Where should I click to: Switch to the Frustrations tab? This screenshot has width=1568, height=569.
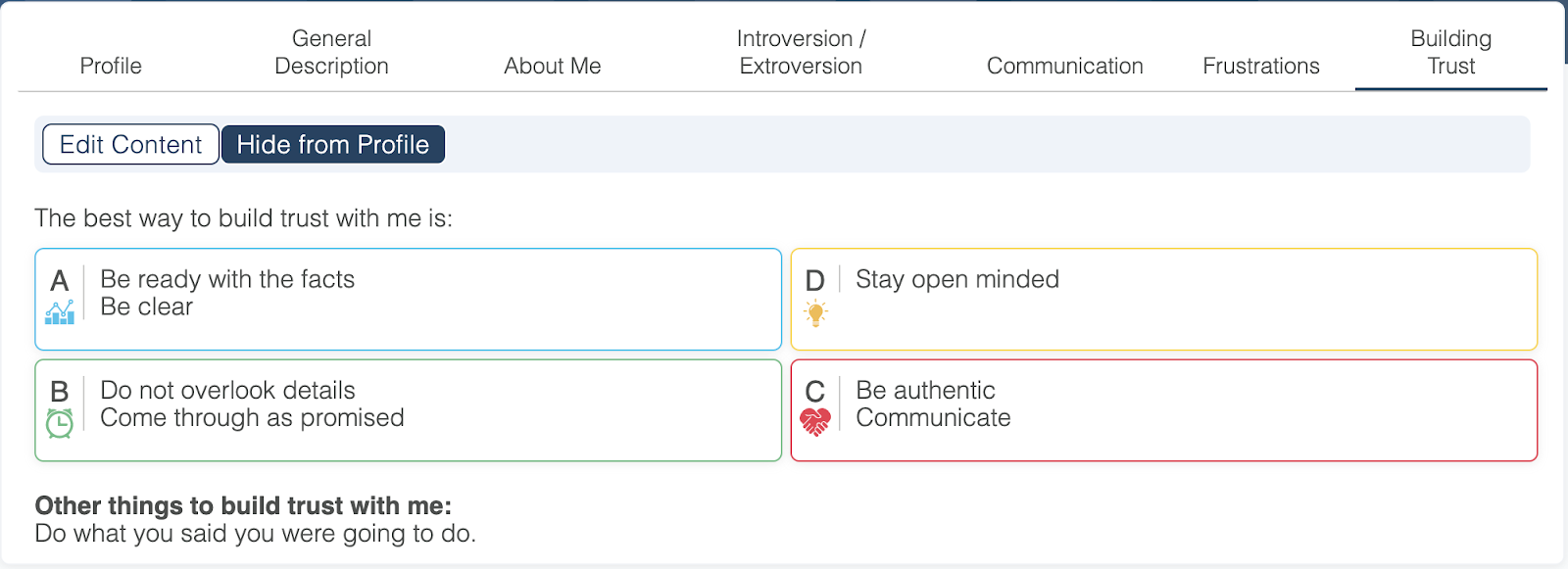1260,66
